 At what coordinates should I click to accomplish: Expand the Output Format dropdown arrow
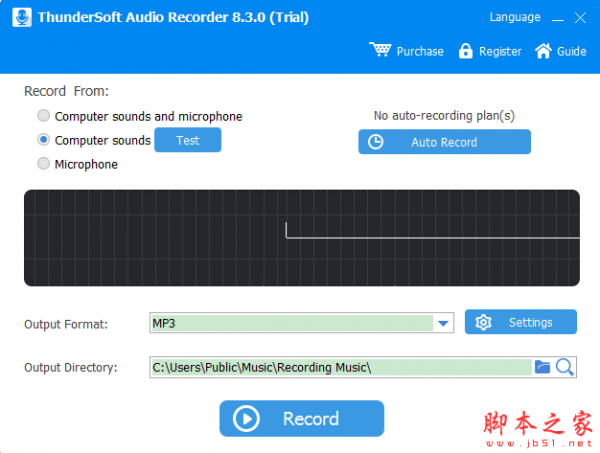pos(443,323)
